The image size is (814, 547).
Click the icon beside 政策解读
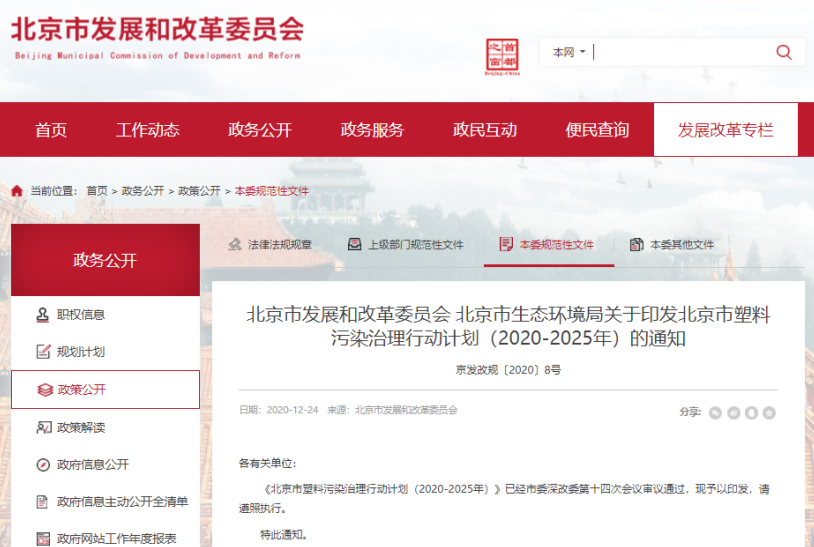pyautogui.click(x=44, y=427)
